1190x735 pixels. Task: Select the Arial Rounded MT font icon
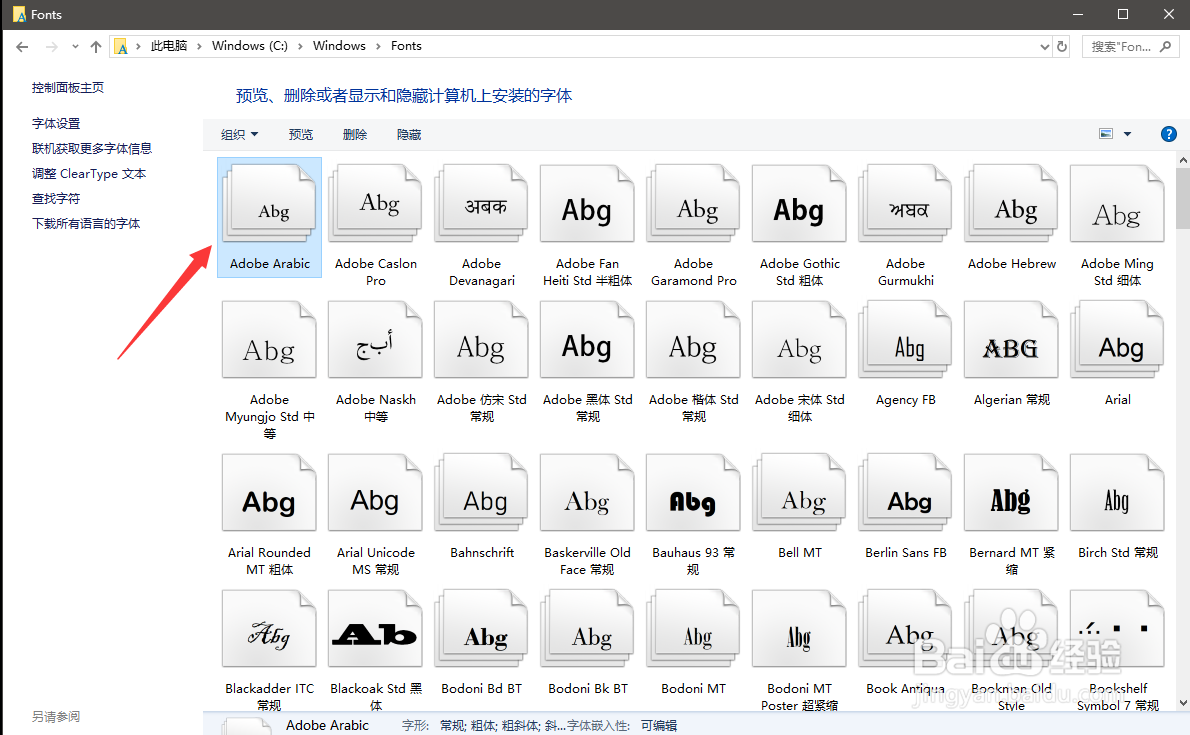coord(269,492)
